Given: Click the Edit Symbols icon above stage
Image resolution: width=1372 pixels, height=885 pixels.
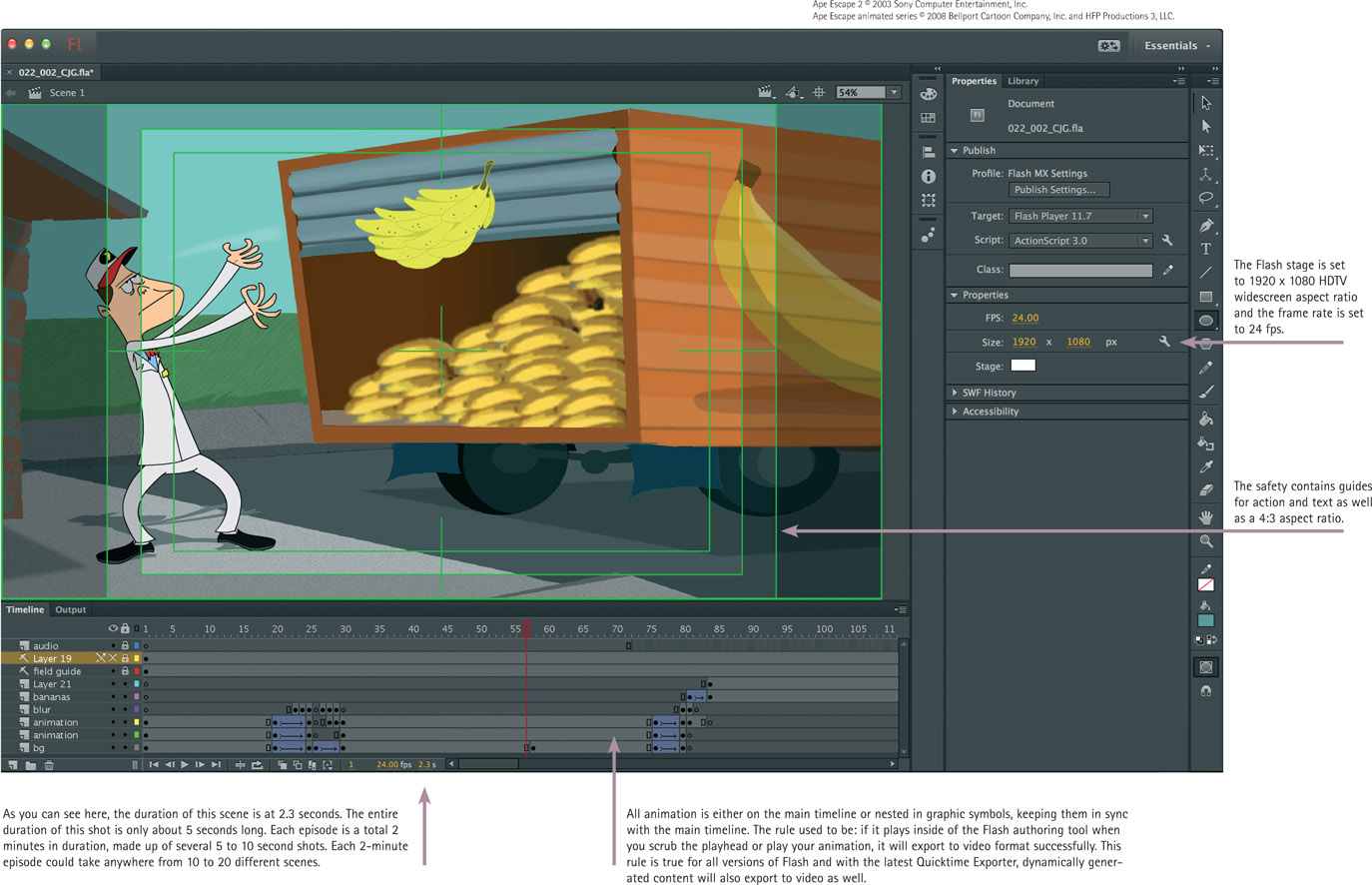Looking at the screenshot, I should tap(794, 92).
